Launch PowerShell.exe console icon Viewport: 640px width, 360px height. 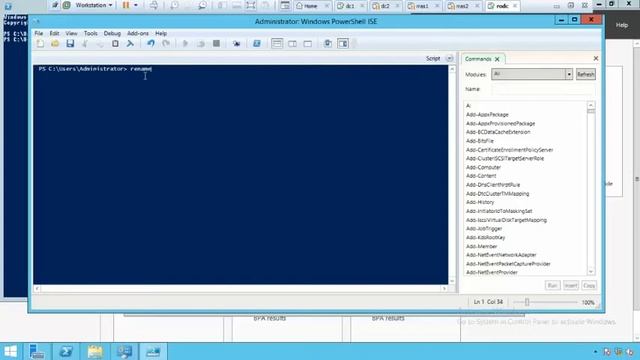pos(257,44)
